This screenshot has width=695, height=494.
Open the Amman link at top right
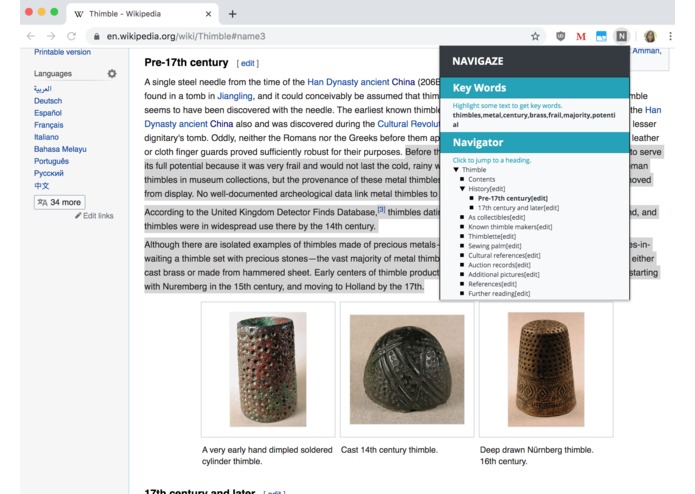point(646,51)
